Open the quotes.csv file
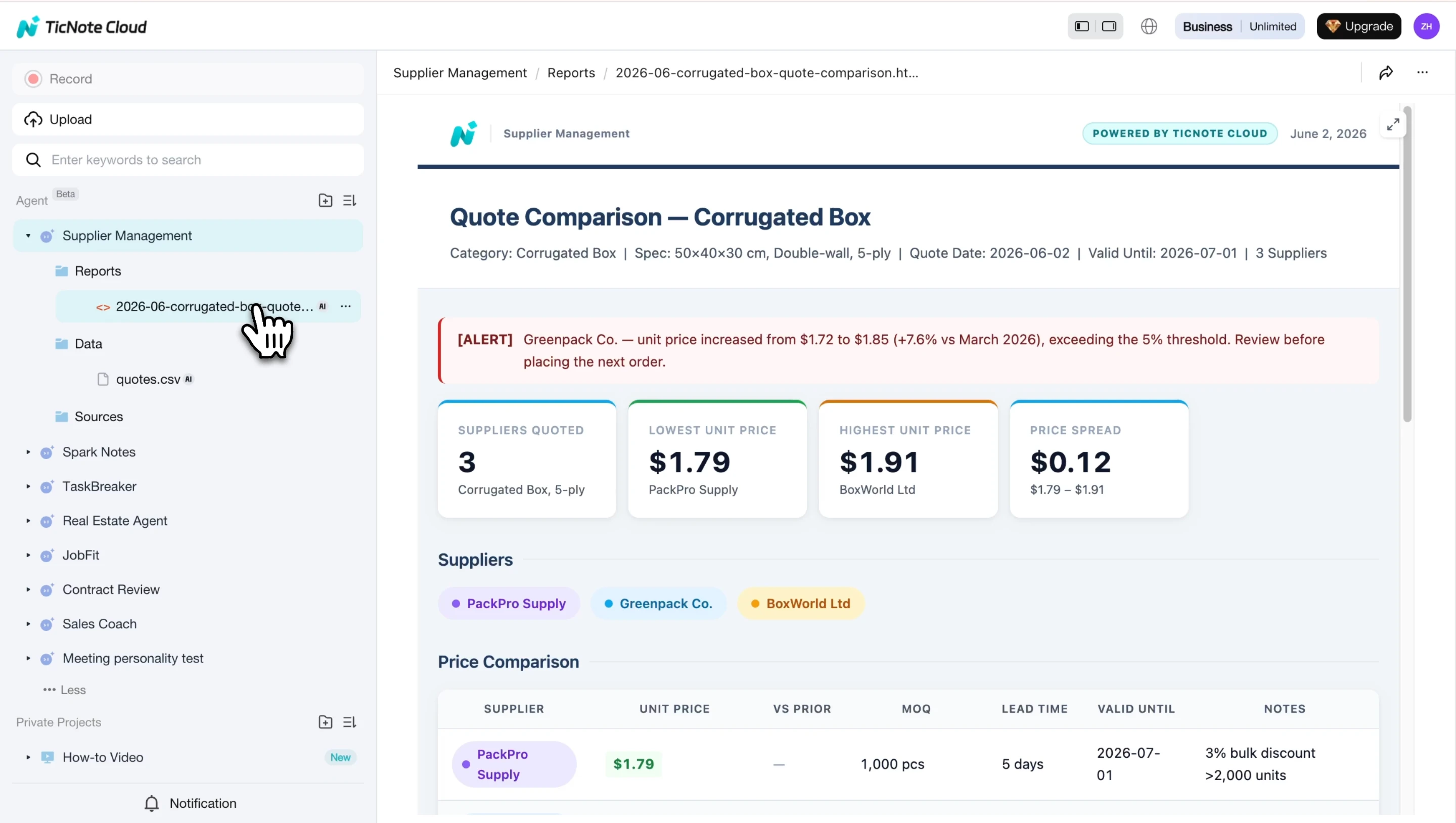This screenshot has width=1456, height=823. click(148, 379)
